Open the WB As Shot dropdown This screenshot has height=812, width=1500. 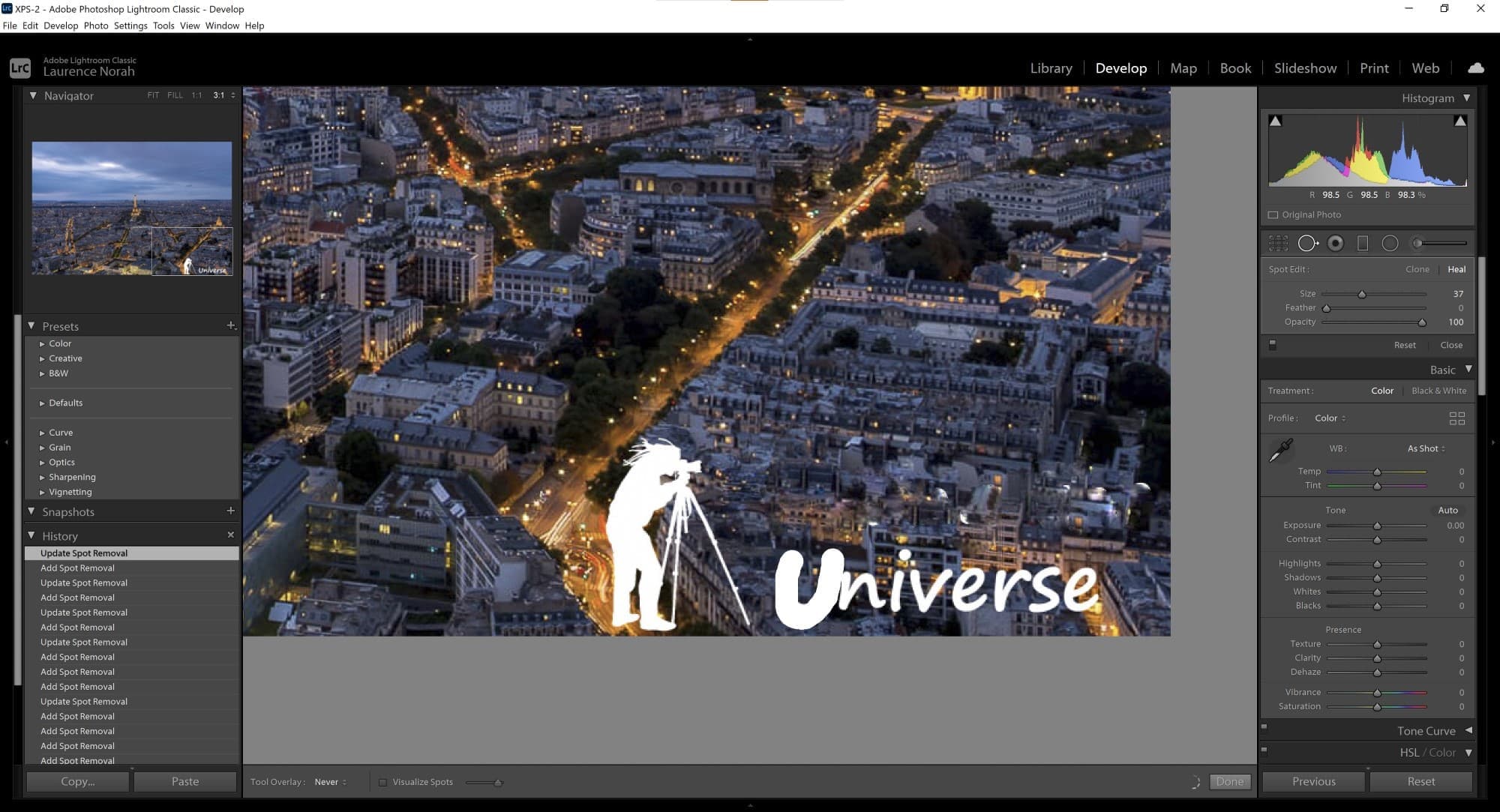click(1426, 448)
